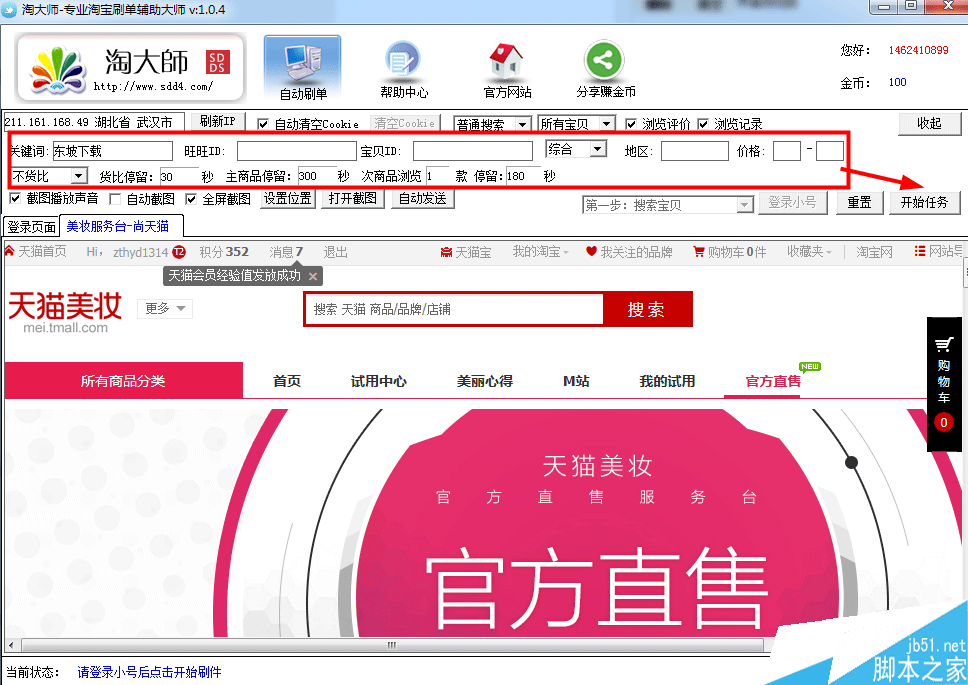Screen dimensions: 968x685
Task: Open the 所有商品分类 category menu
Action: click(123, 380)
